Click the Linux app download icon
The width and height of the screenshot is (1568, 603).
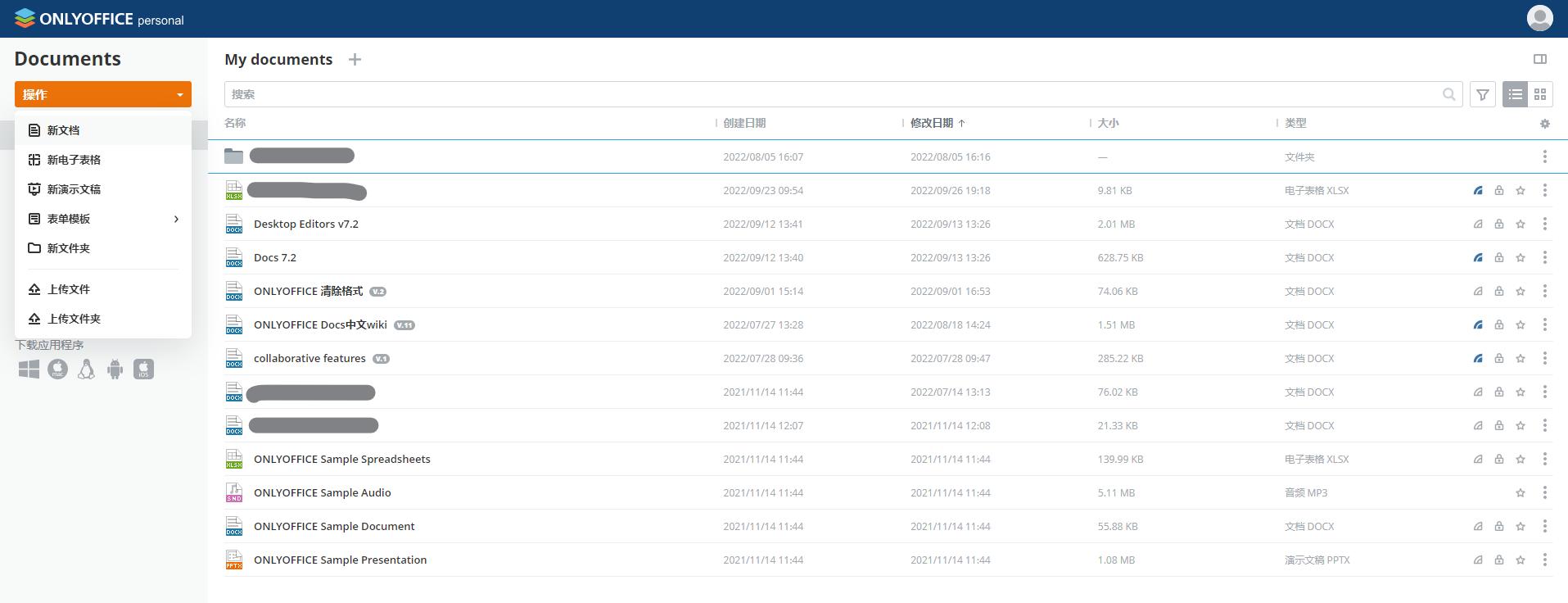point(86,370)
